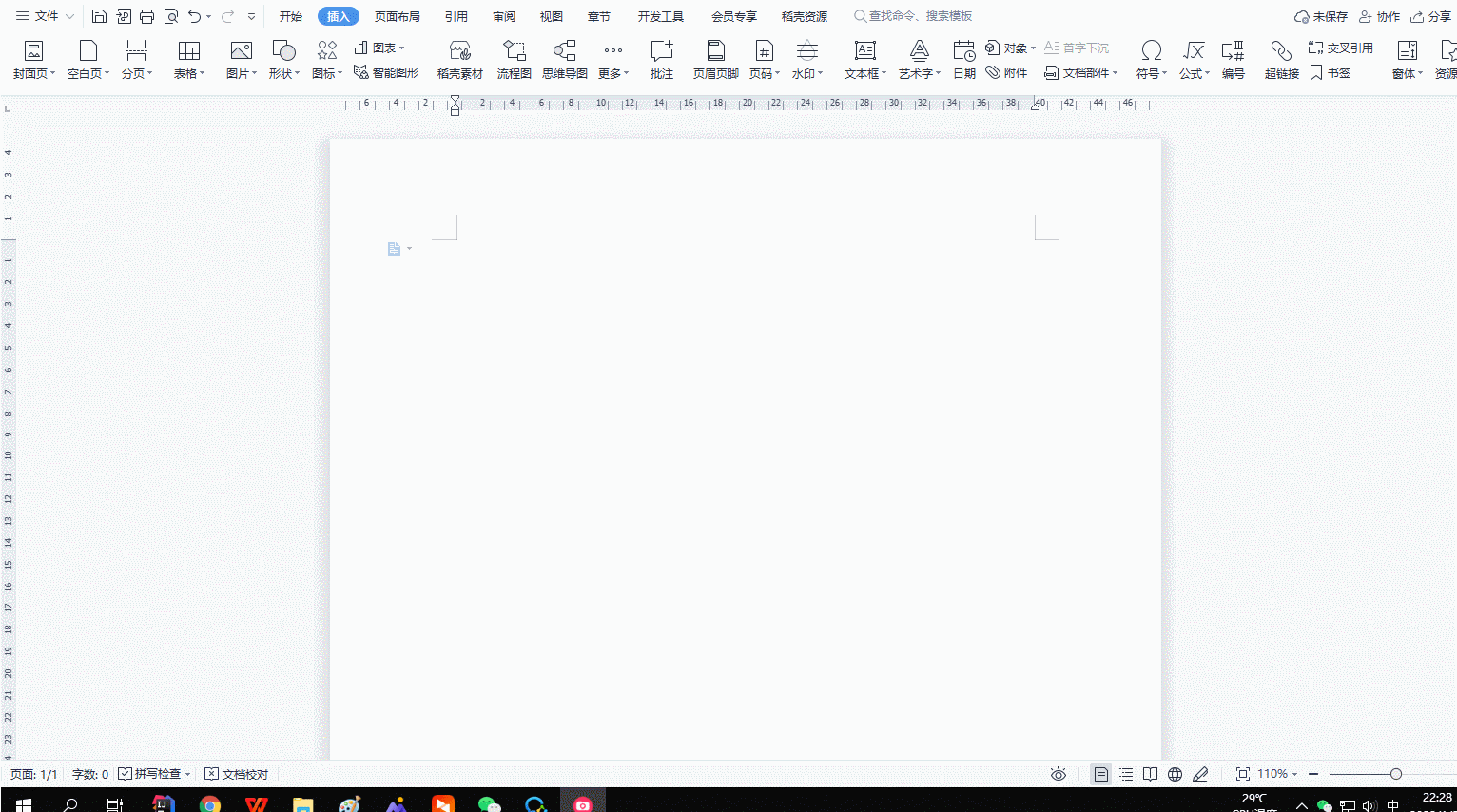
Task: Open the Developer Tools (开发工具) tab
Action: [661, 16]
